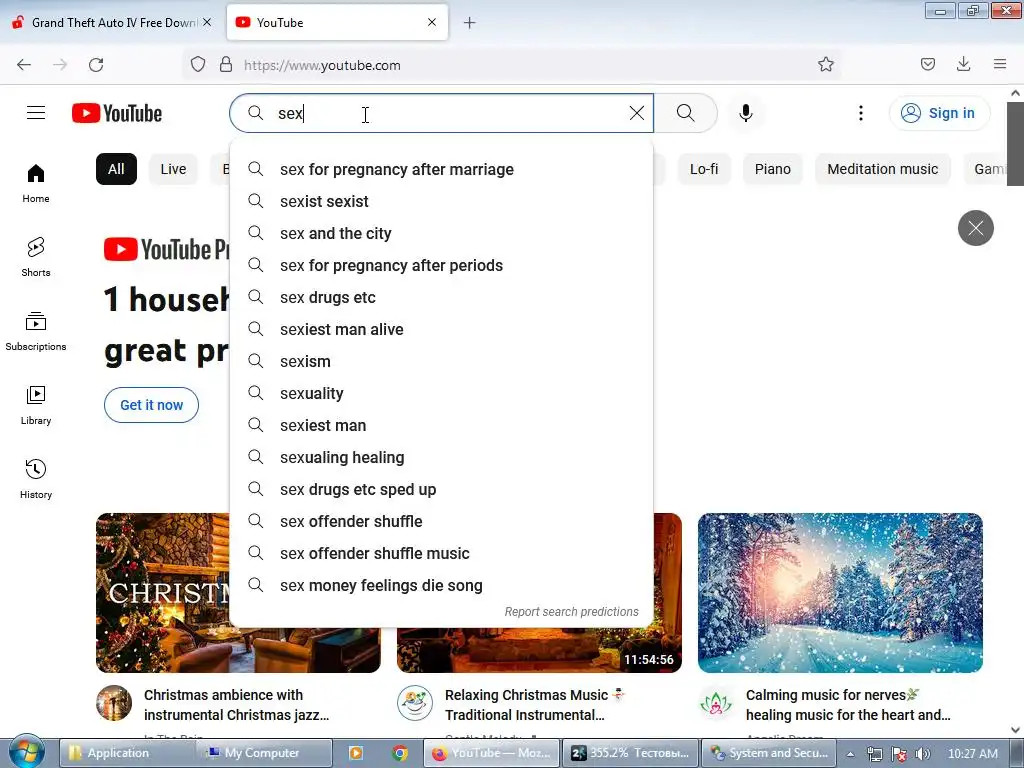Open Library in sidebar

[36, 406]
